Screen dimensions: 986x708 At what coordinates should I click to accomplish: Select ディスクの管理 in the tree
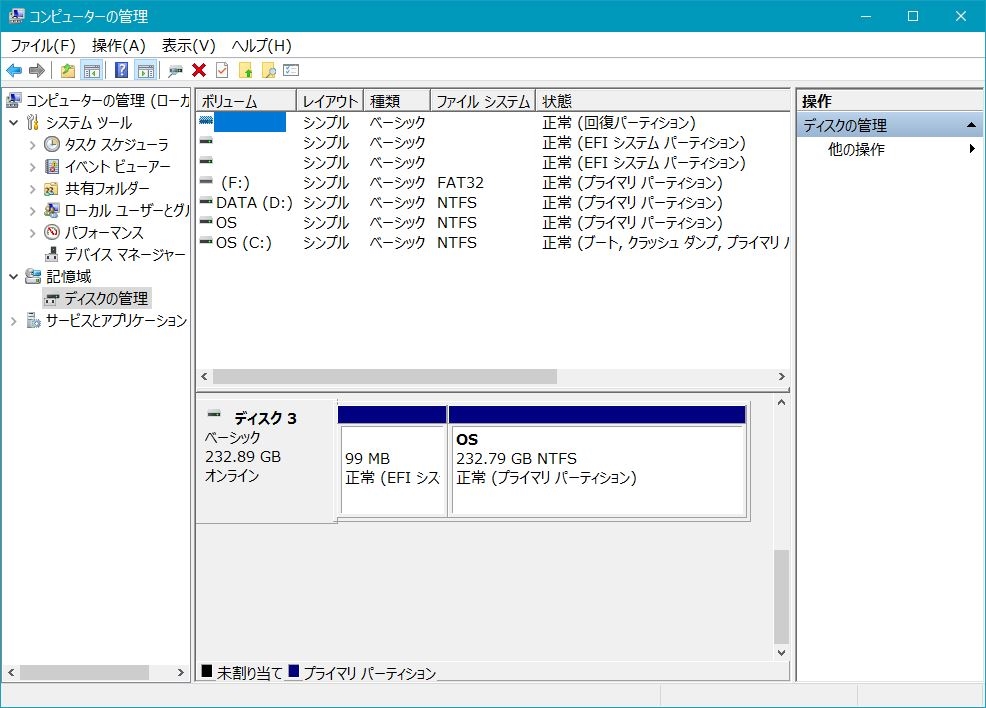106,299
